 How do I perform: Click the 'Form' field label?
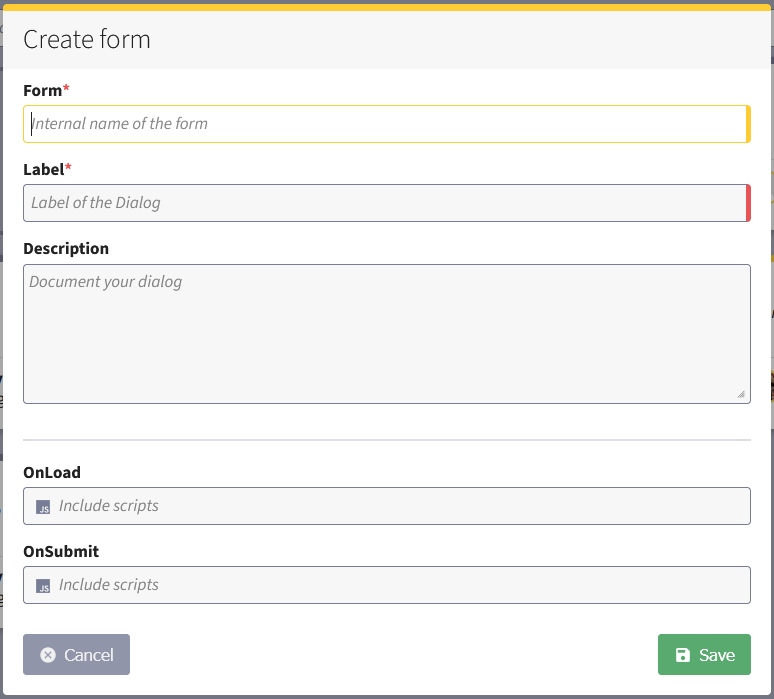[x=42, y=91]
